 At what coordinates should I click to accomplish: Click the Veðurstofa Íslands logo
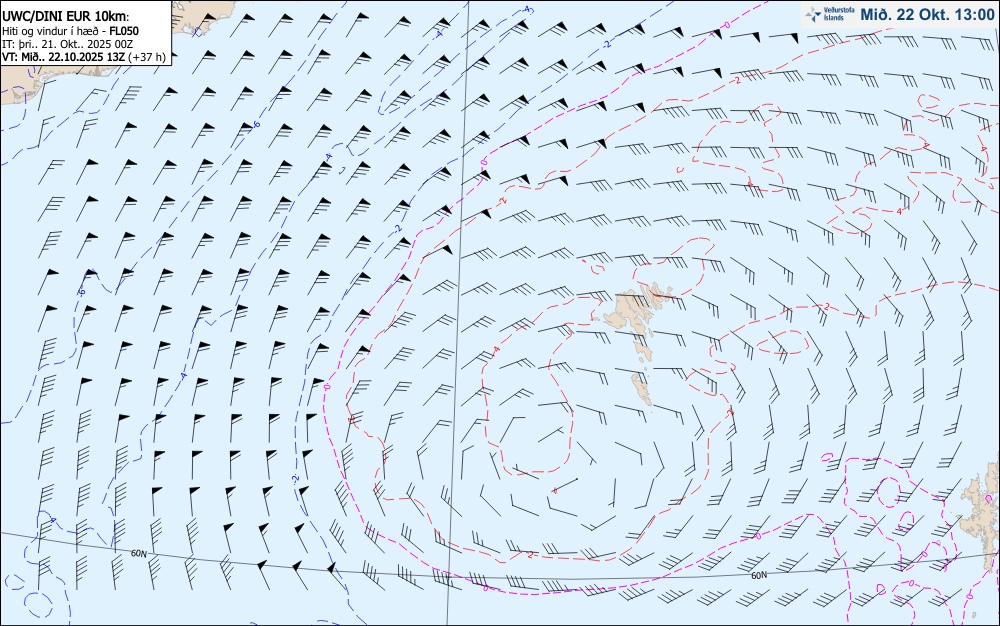click(829, 14)
